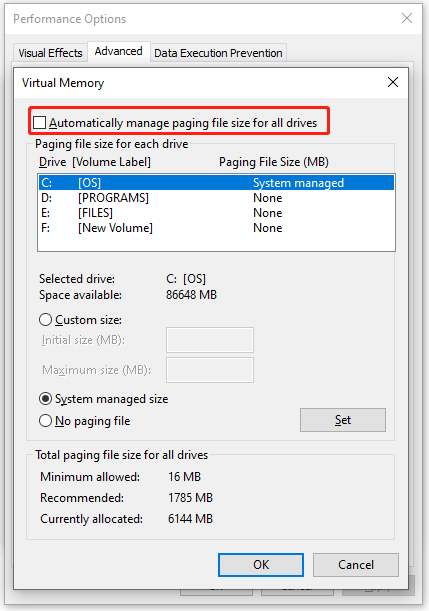Open the Data Execution Prevention tab
This screenshot has height=611, width=429.
coord(218,53)
